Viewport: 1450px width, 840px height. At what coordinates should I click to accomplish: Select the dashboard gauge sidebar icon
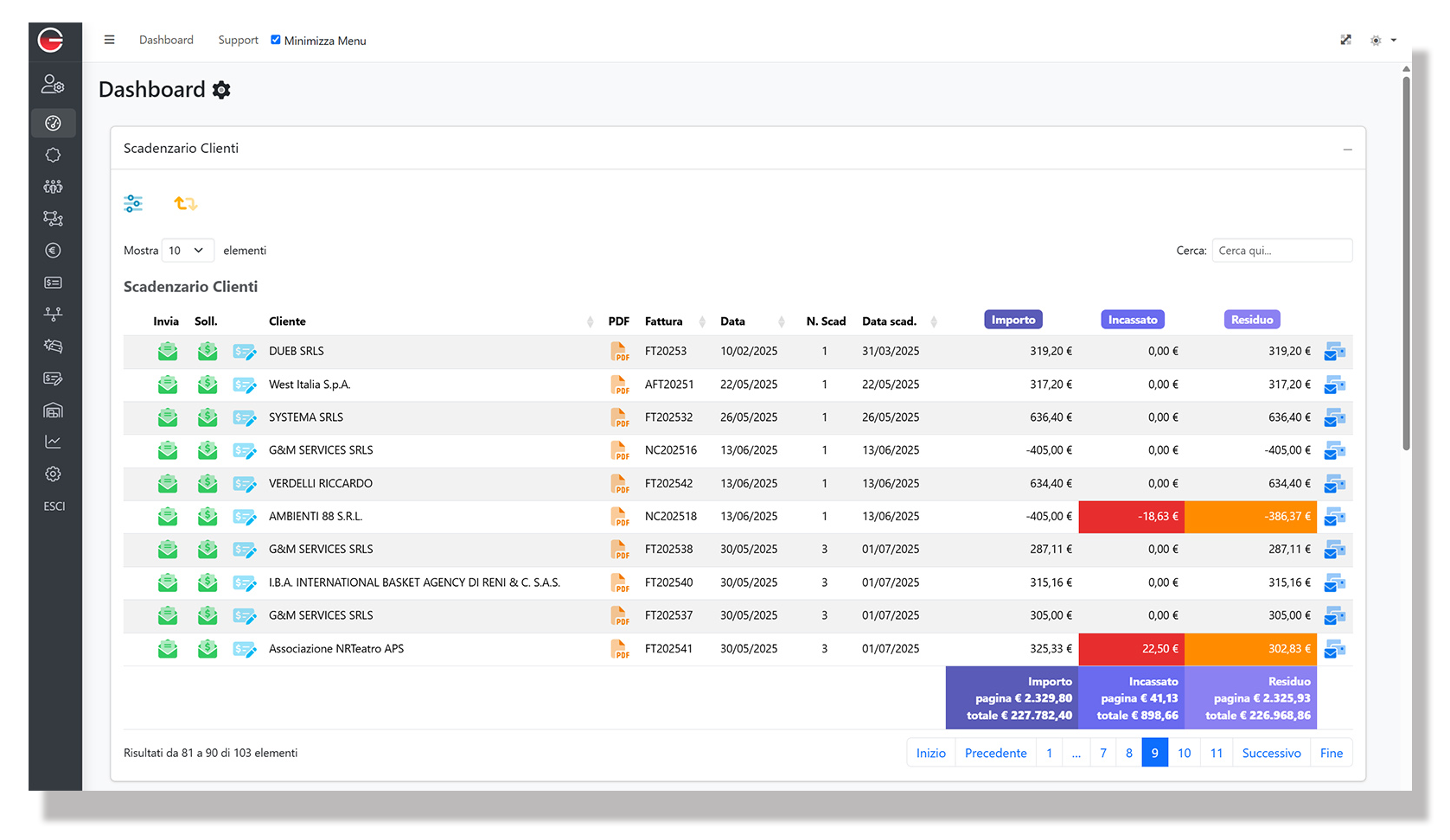click(54, 123)
